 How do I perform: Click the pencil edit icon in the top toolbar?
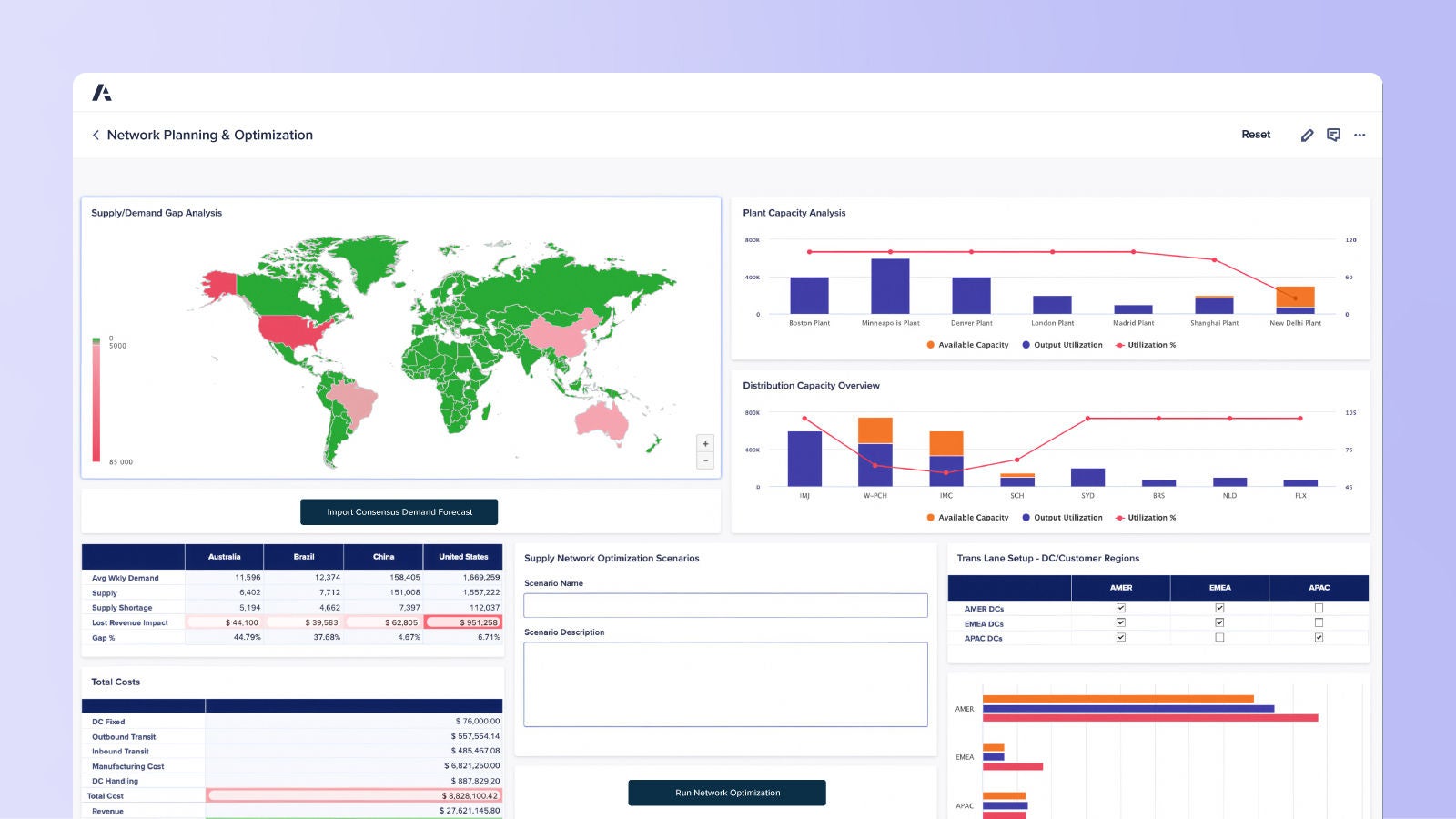tap(1307, 135)
